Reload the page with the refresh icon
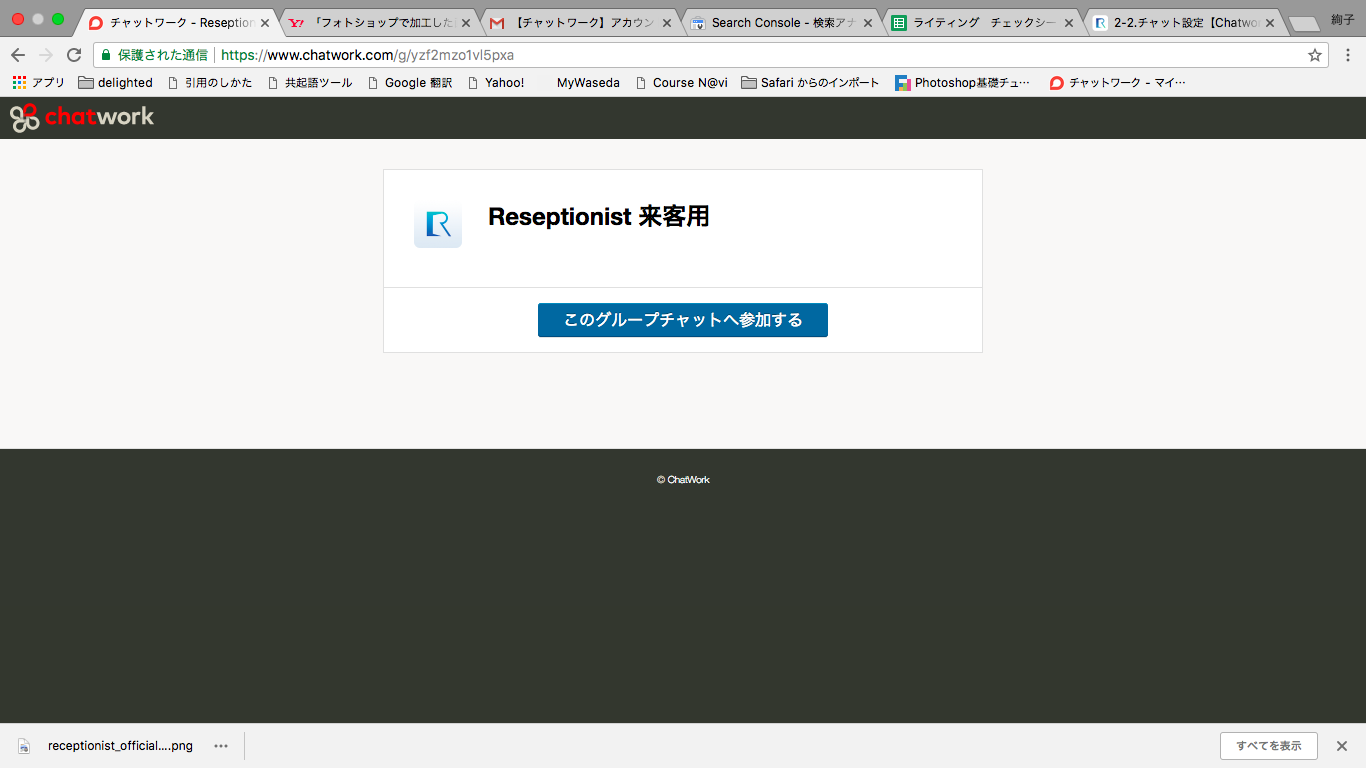 click(x=74, y=55)
